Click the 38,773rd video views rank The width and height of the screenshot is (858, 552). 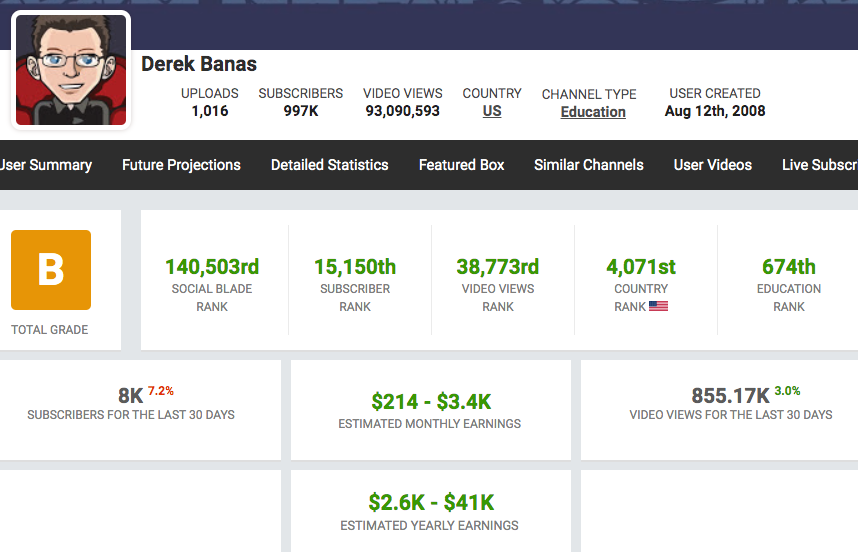point(497,267)
